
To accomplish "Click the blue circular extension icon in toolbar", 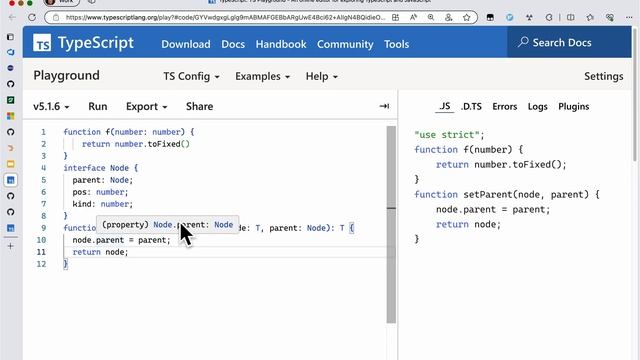I will [x=509, y=17].
